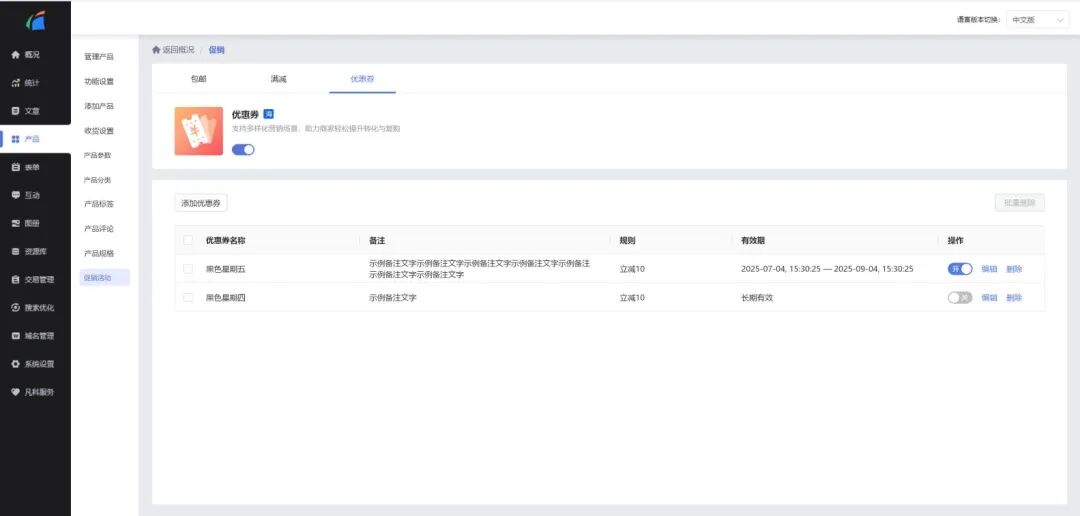Disable the 黑色星期五 coupon switch
Image resolution: width=1080 pixels, height=516 pixels.
coord(959,269)
